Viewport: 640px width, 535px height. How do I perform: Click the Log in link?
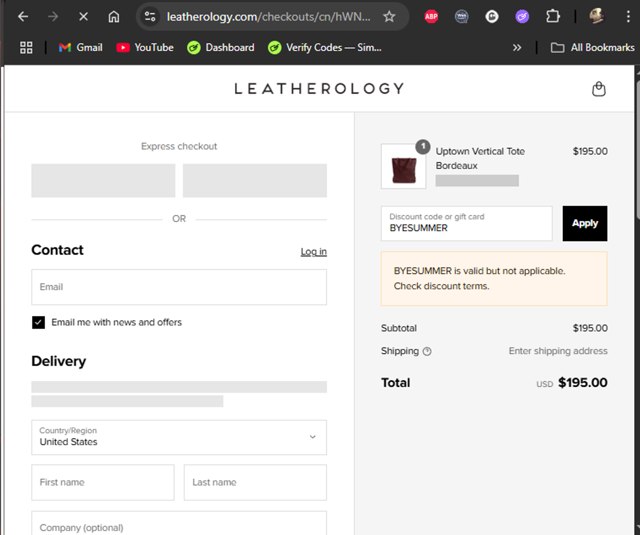313,252
